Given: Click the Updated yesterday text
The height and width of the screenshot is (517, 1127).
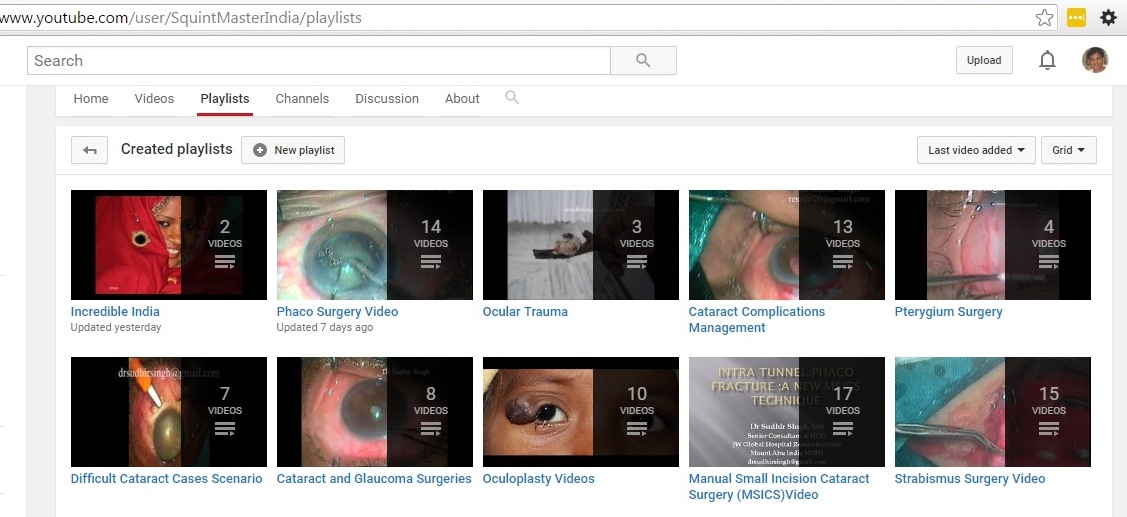Looking at the screenshot, I should click(116, 327).
